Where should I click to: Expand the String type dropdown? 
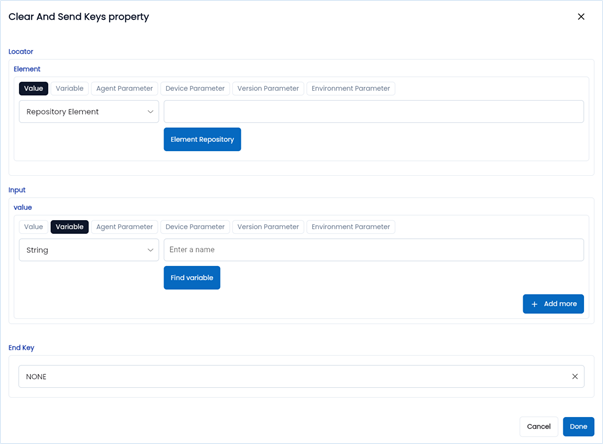tap(89, 250)
